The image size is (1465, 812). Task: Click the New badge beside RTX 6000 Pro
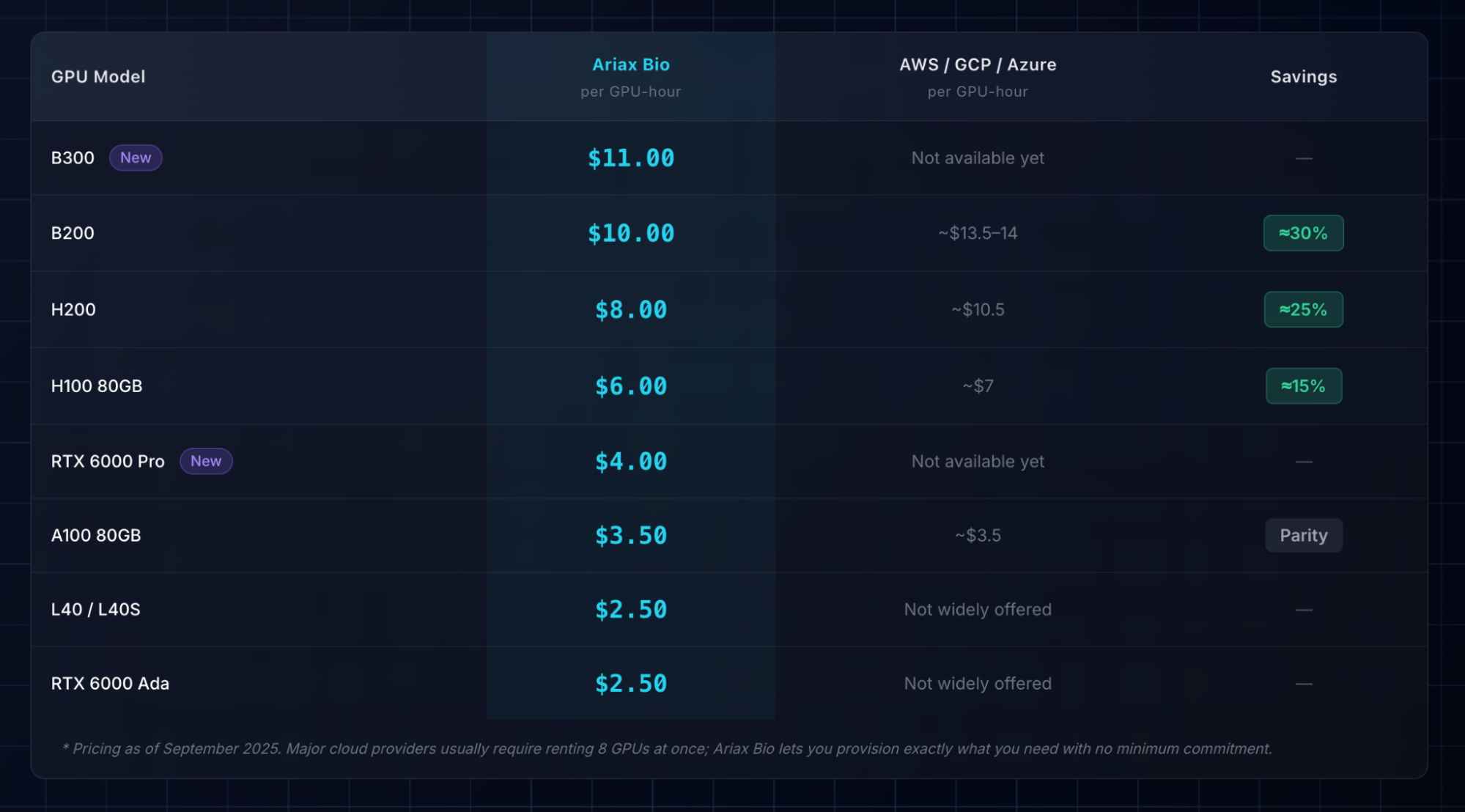tap(206, 461)
